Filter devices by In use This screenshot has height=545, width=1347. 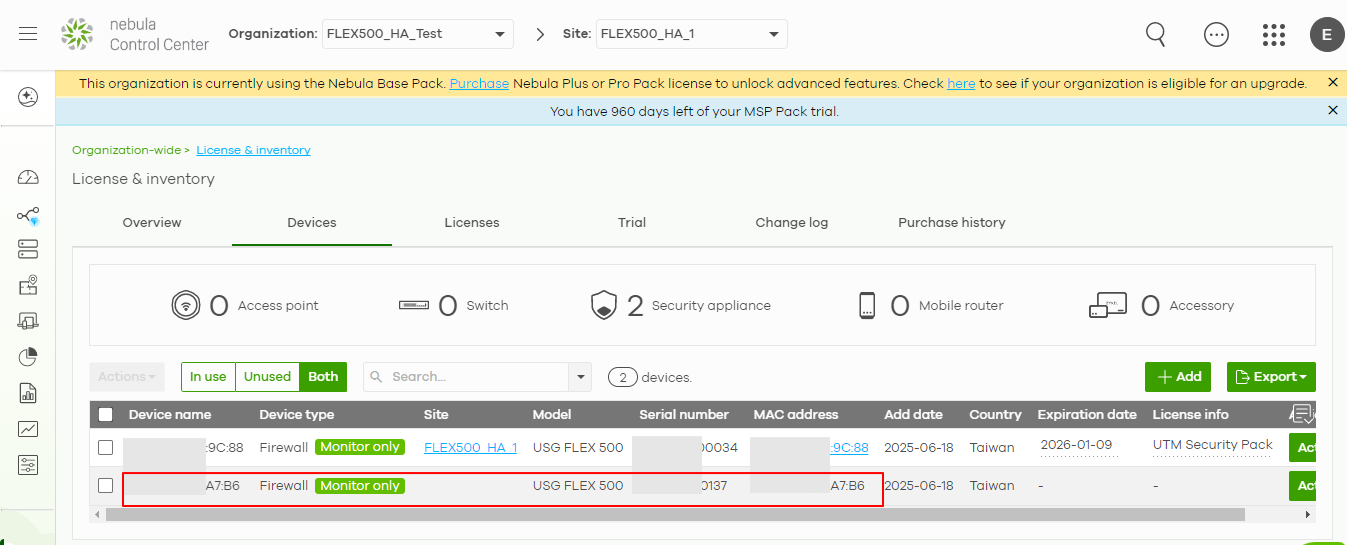click(208, 376)
